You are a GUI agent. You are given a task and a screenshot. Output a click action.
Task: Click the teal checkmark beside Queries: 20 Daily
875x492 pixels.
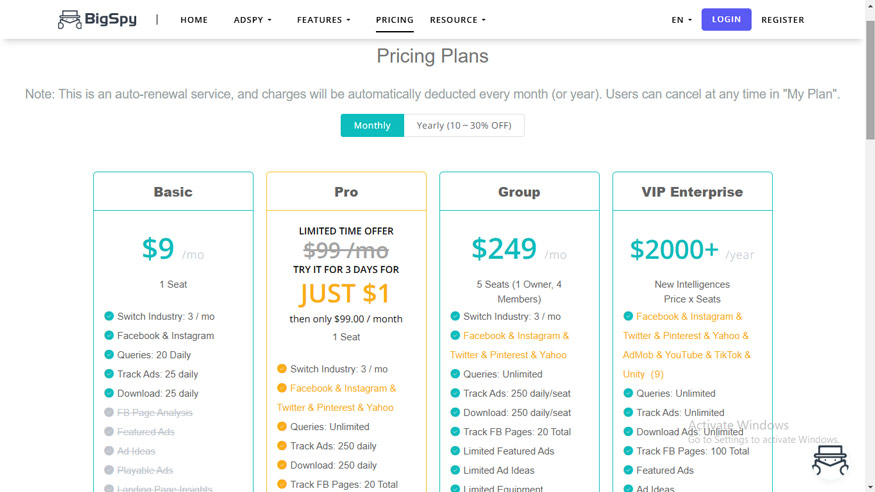pos(109,355)
